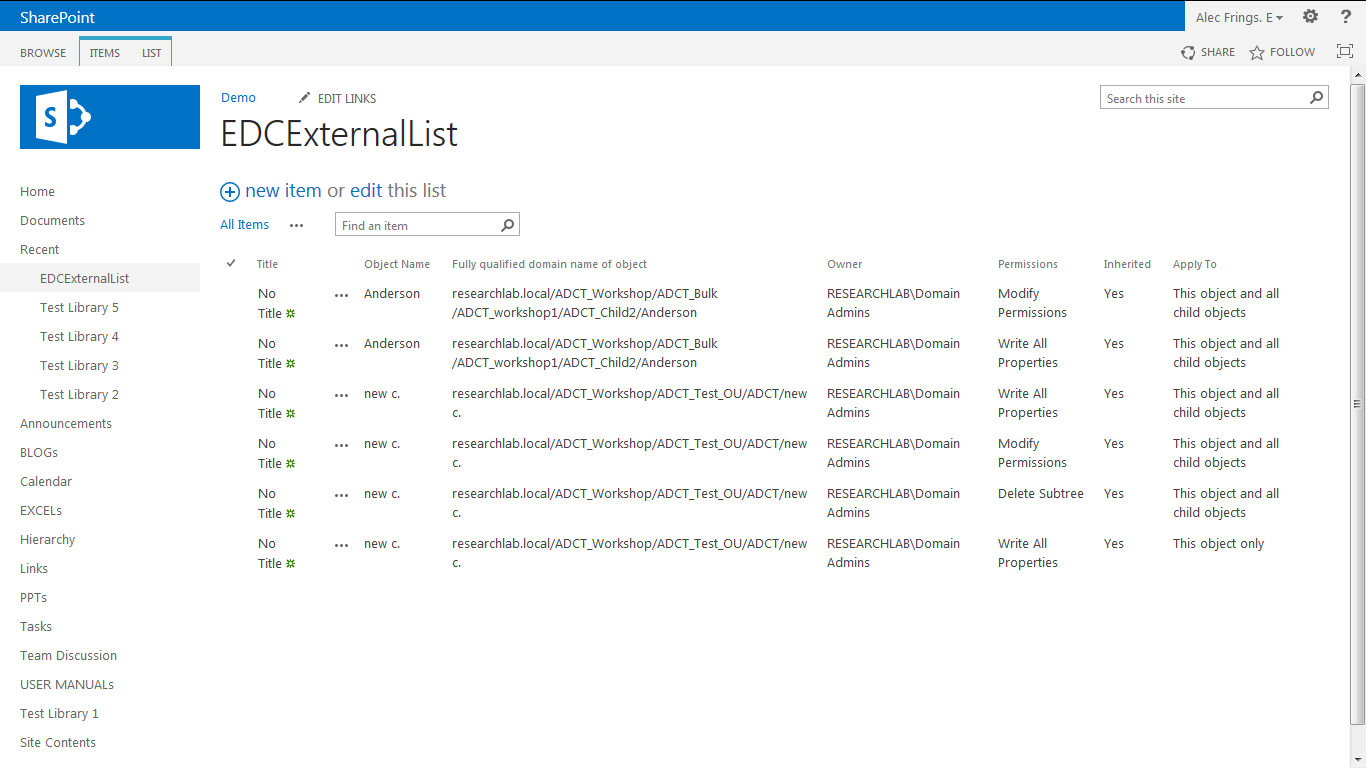The width and height of the screenshot is (1366, 768).
Task: Click the pencil icon beside EDIT LINKS
Action: (x=305, y=98)
